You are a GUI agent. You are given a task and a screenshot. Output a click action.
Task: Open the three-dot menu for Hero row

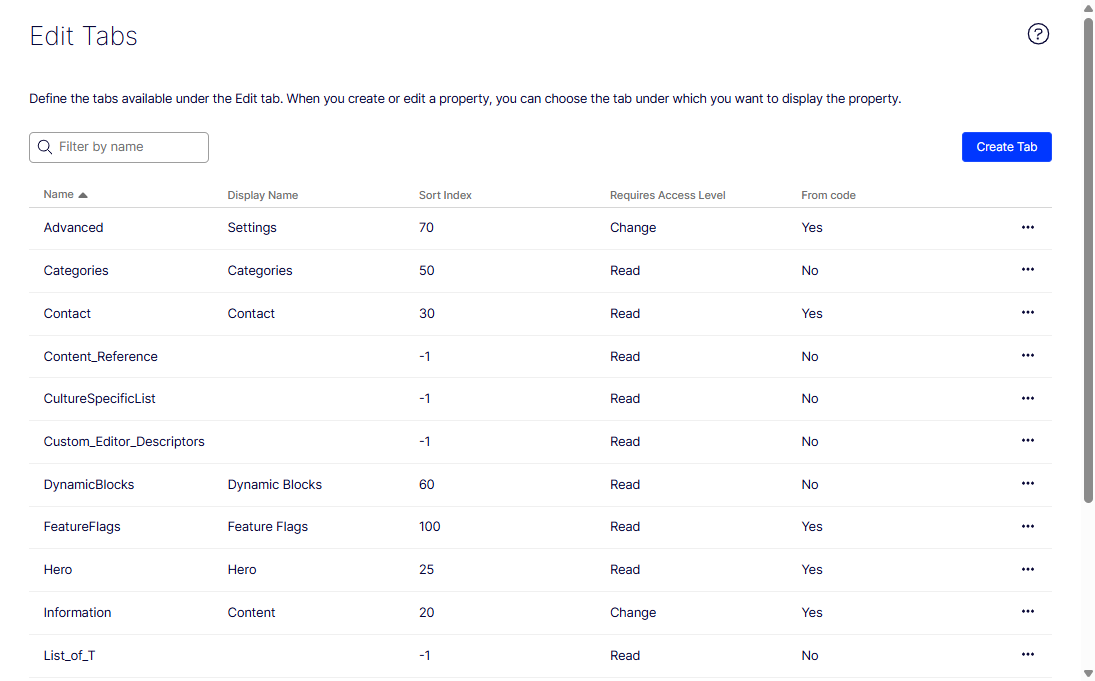click(x=1027, y=569)
